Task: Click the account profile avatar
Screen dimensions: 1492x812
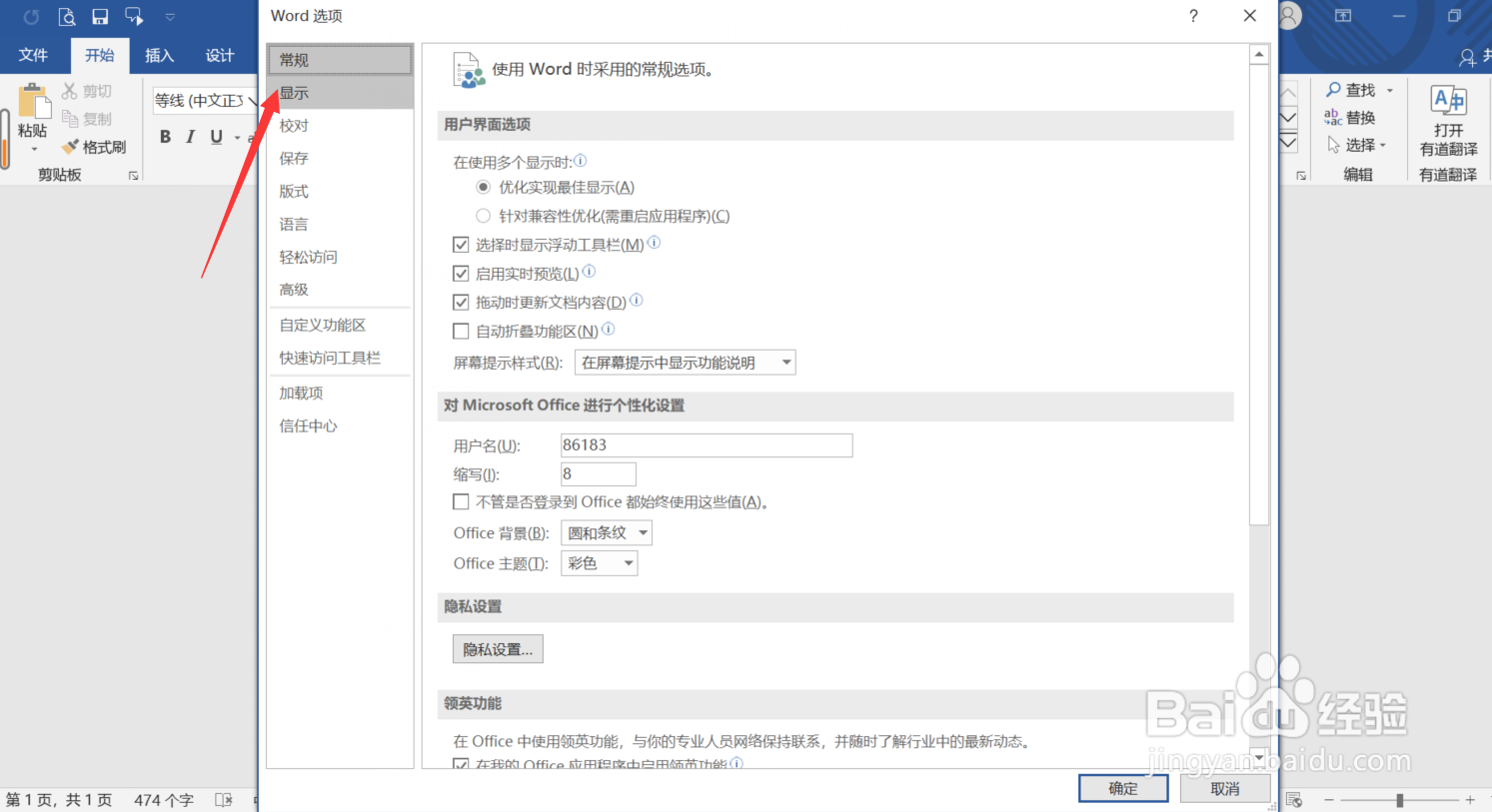Action: click(x=1288, y=16)
